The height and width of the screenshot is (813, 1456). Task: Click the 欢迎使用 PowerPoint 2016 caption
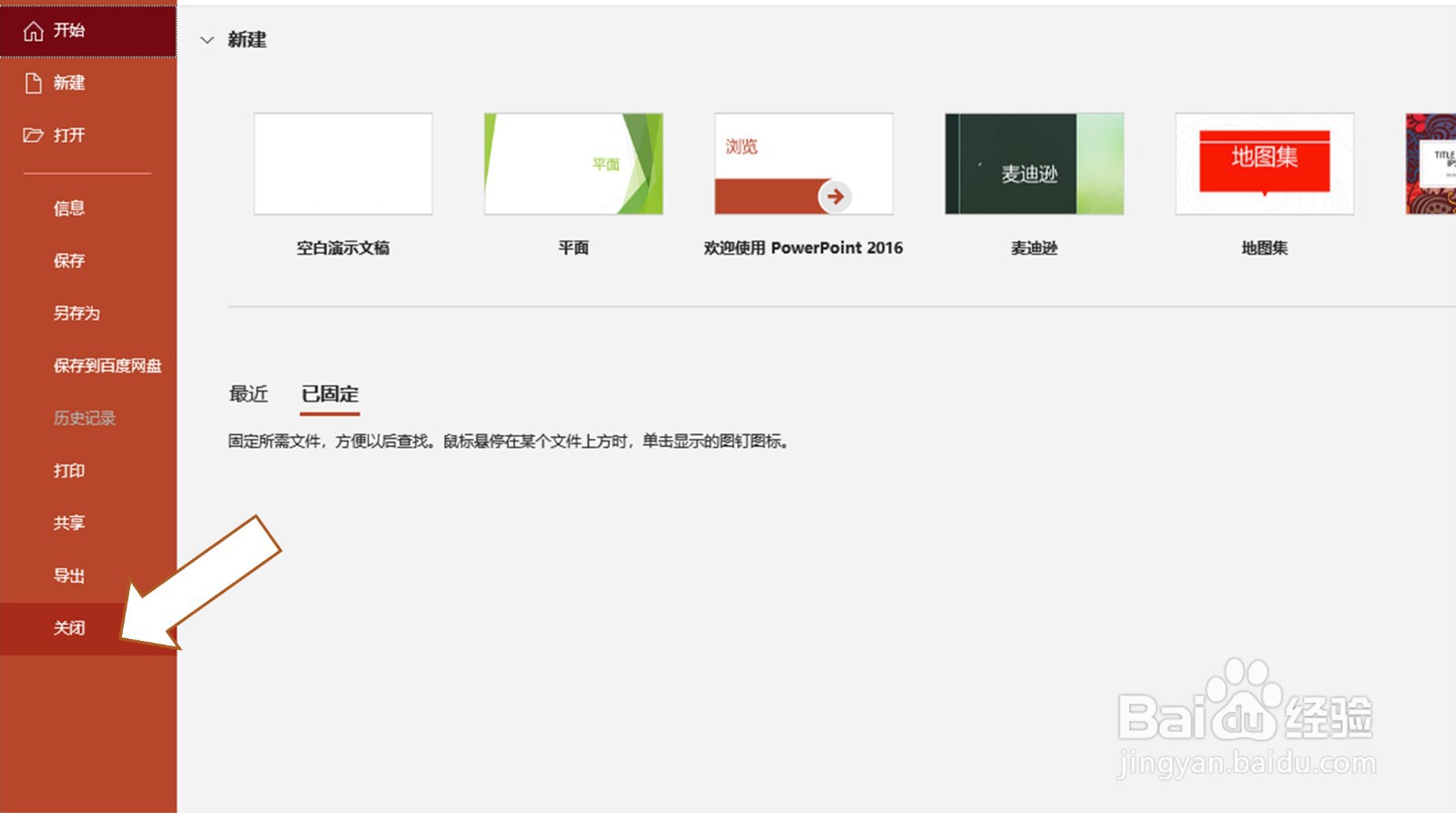804,248
